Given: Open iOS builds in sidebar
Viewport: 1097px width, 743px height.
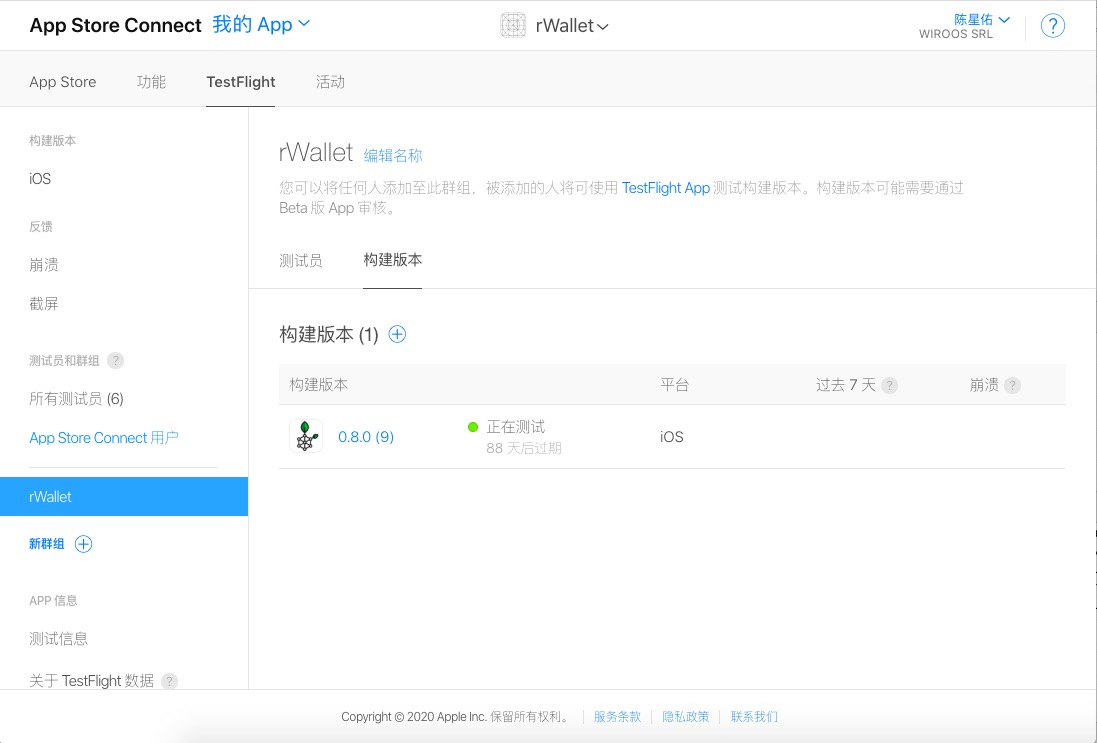Looking at the screenshot, I should point(40,178).
